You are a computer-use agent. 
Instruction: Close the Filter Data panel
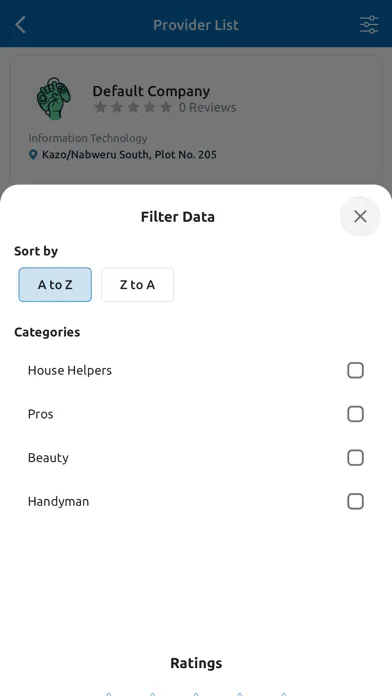(x=360, y=217)
